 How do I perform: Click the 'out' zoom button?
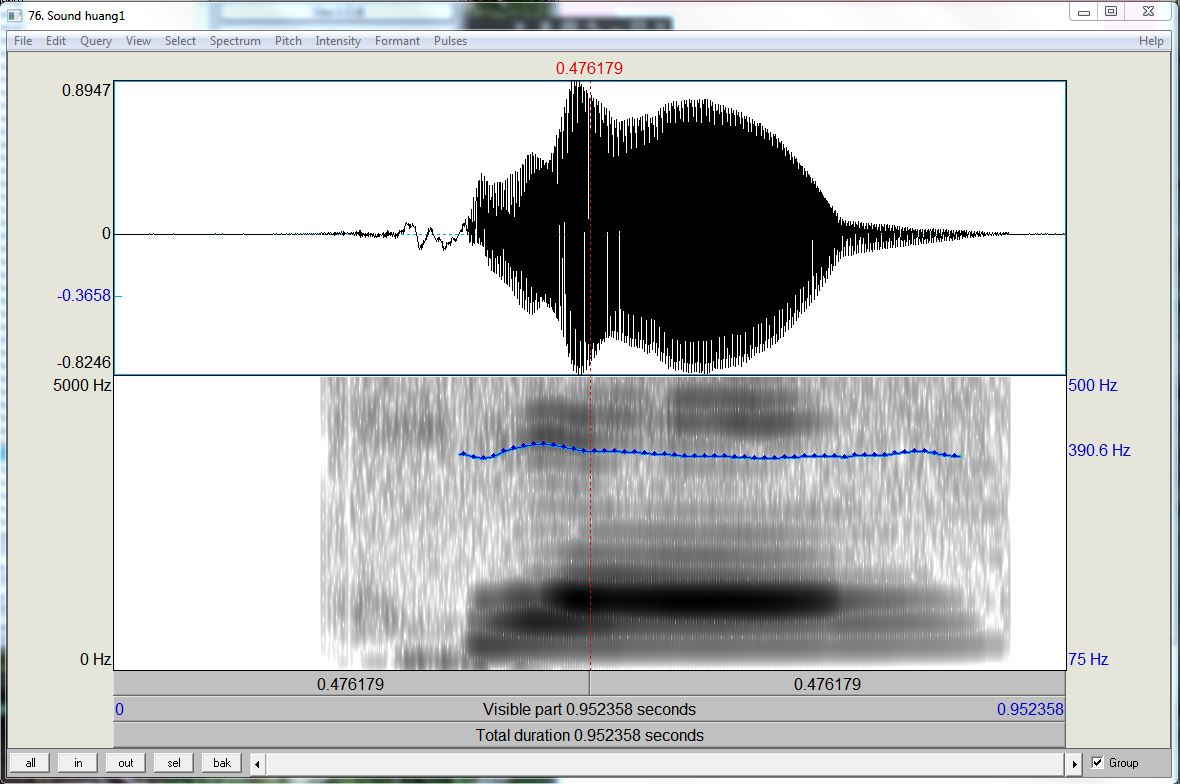126,763
